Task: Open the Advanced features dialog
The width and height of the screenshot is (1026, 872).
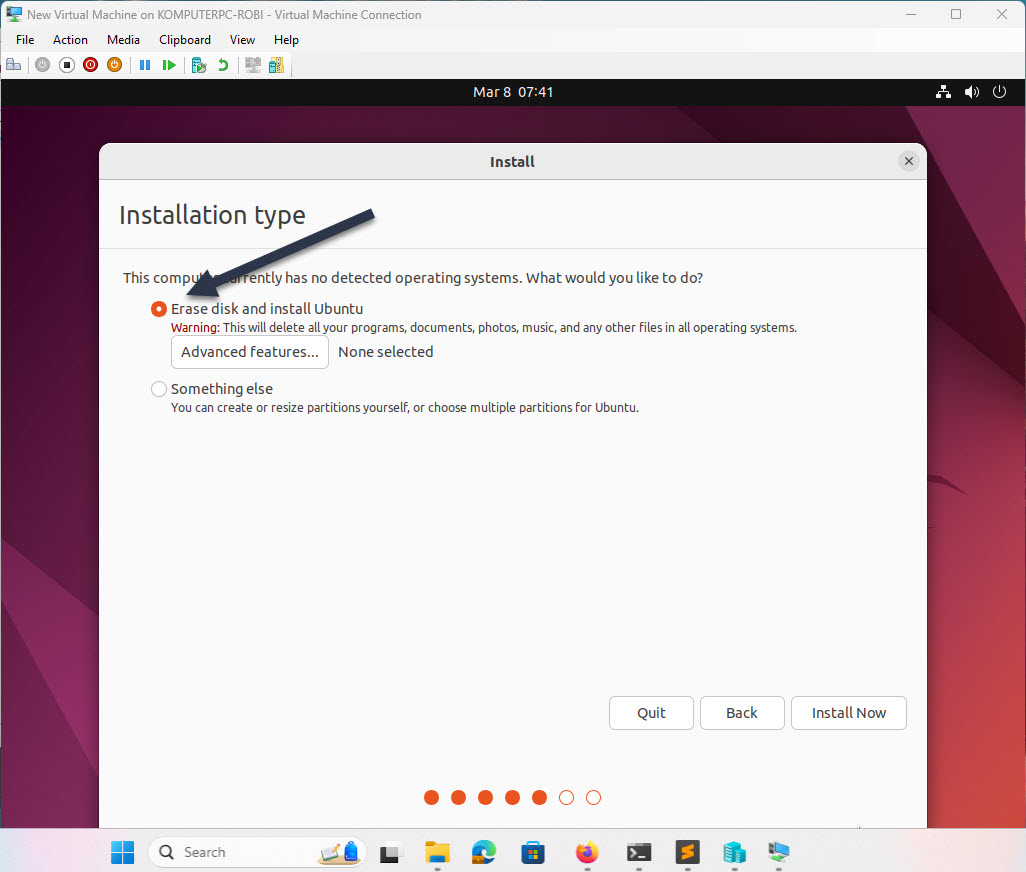Action: 249,352
